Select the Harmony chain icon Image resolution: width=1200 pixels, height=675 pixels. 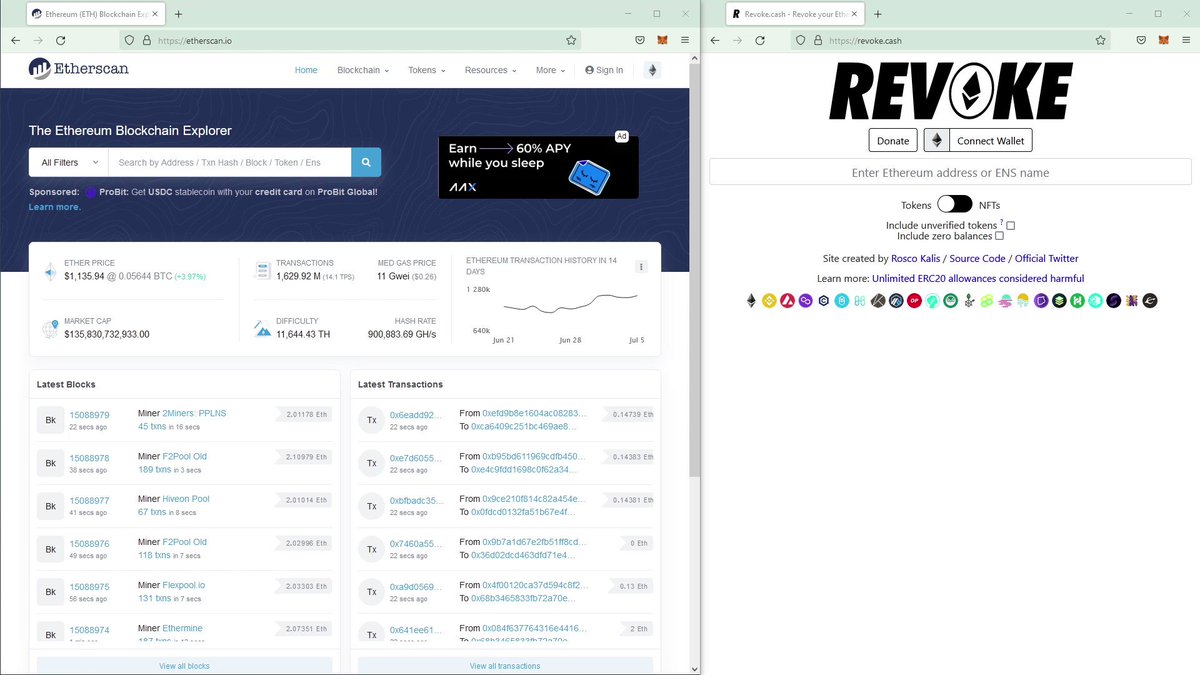coord(860,300)
